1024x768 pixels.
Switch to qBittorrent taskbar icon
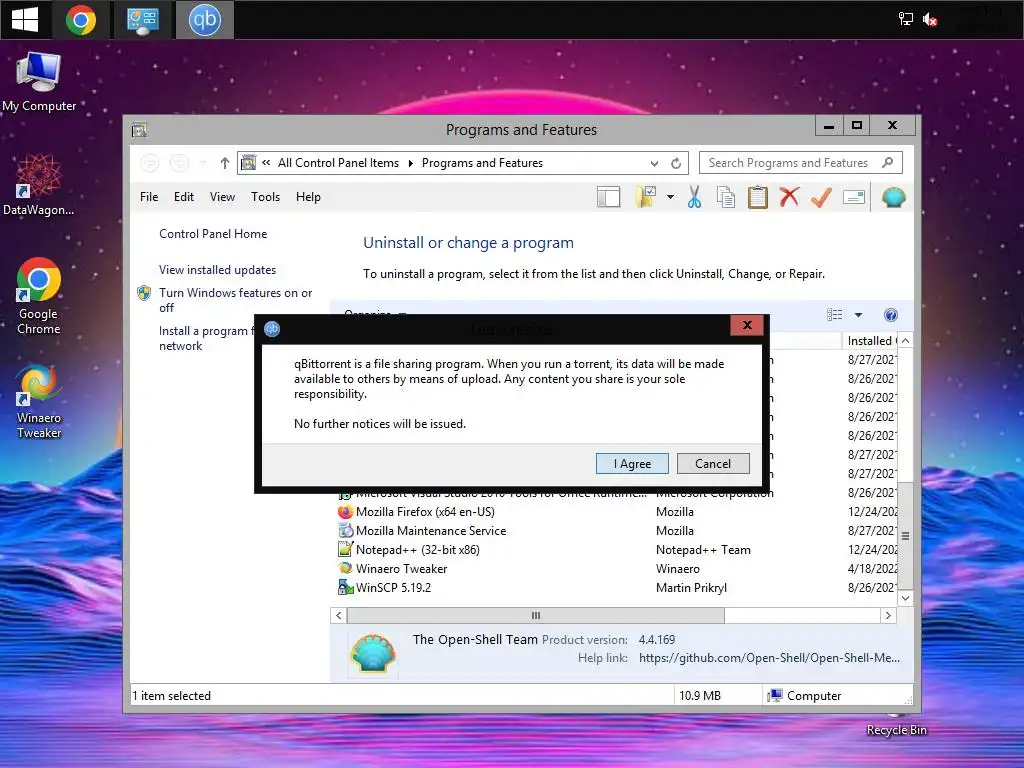204,20
